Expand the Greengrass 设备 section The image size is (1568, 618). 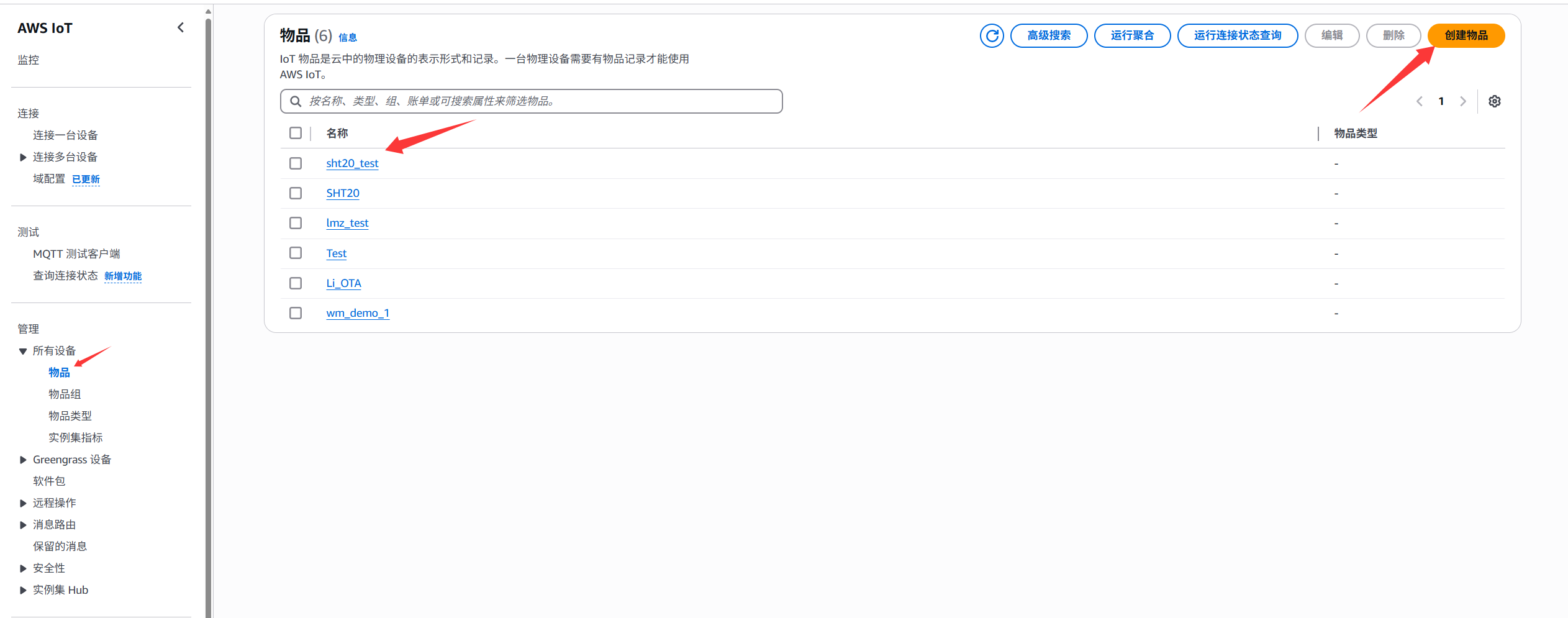[x=23, y=460]
